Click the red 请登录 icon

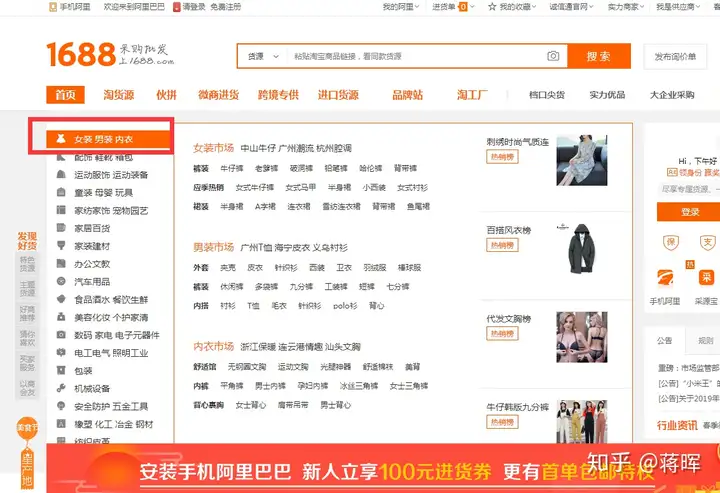tap(176, 7)
